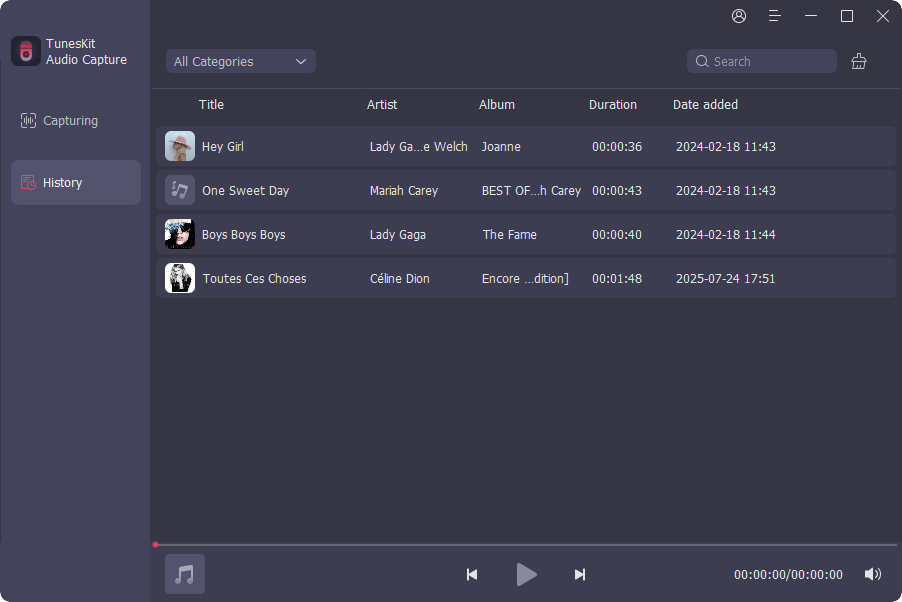Viewport: 902px width, 602px height.
Task: Focus the Search input field
Action: (762, 61)
